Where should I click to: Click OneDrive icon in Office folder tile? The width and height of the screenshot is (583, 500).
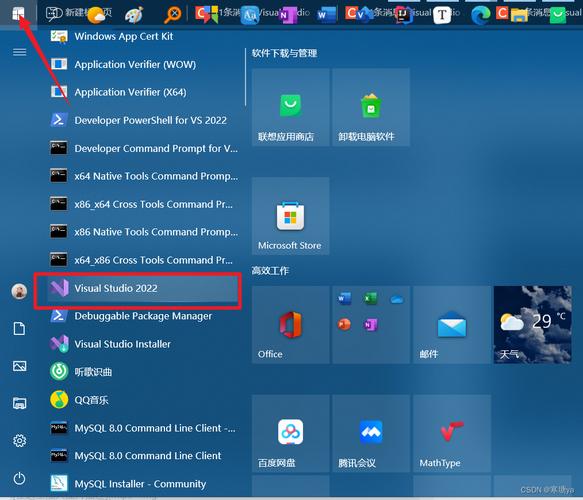(397, 299)
